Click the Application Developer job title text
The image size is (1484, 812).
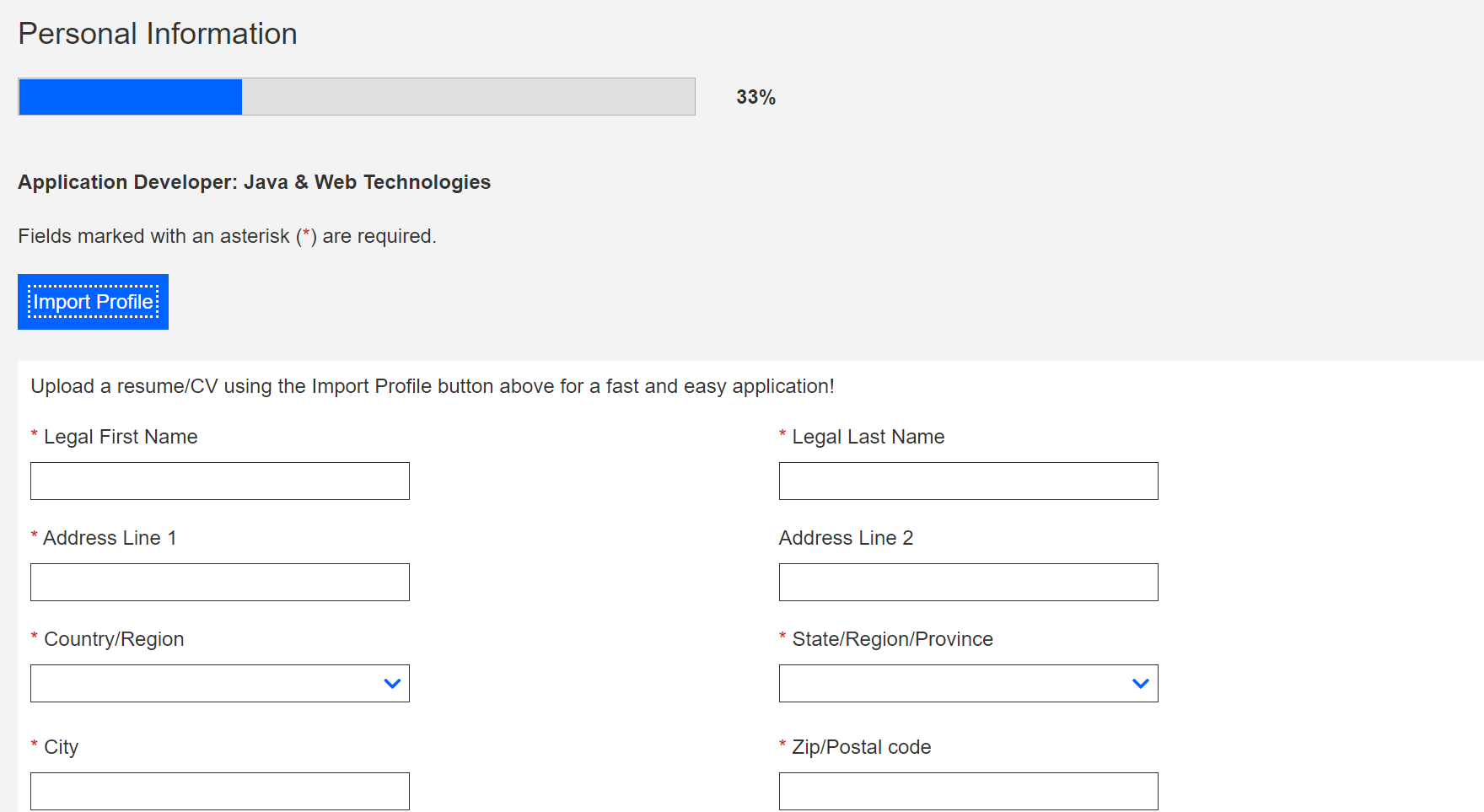tap(254, 182)
